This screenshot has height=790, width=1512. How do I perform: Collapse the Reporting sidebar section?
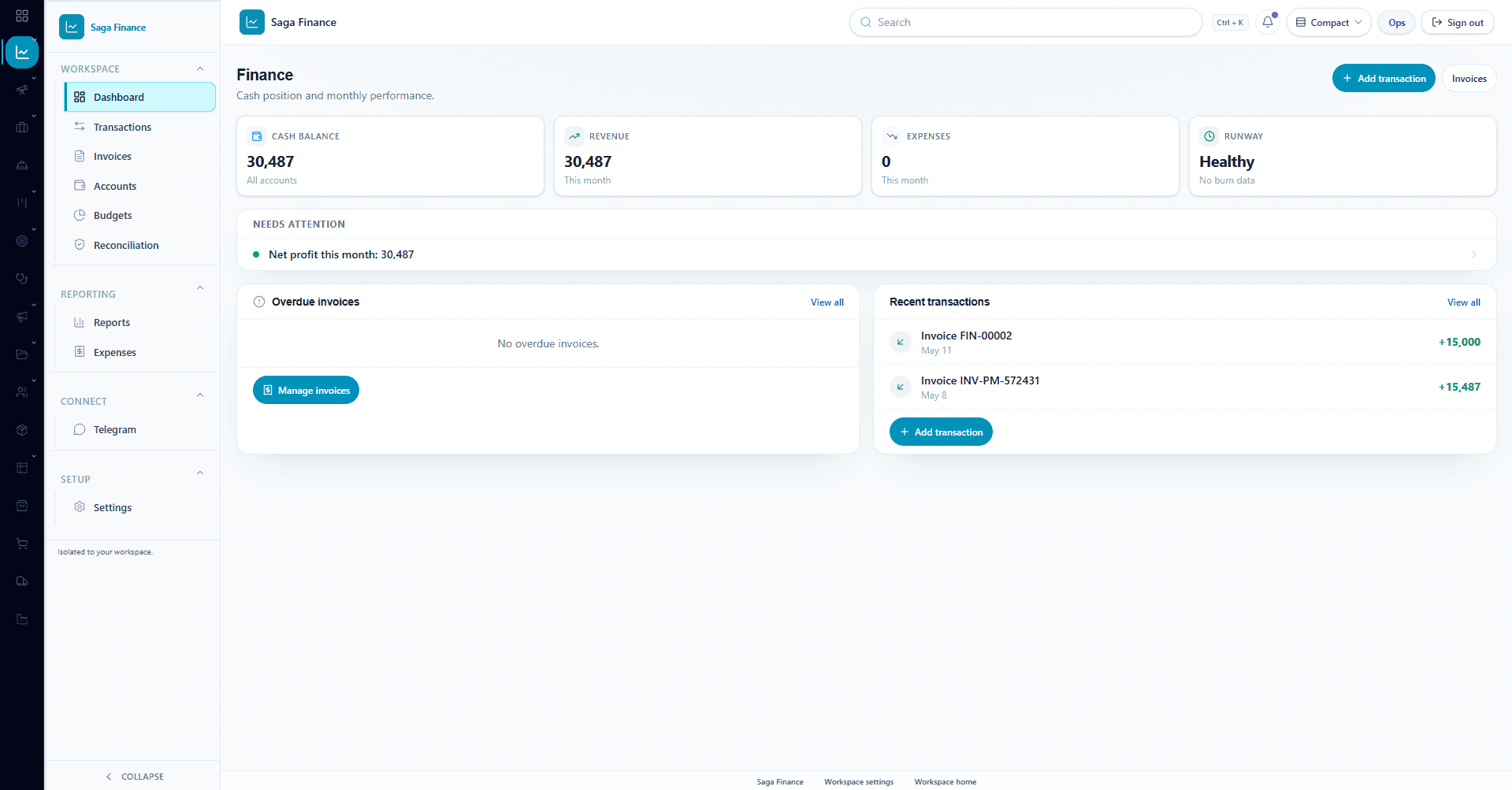pyautogui.click(x=200, y=287)
